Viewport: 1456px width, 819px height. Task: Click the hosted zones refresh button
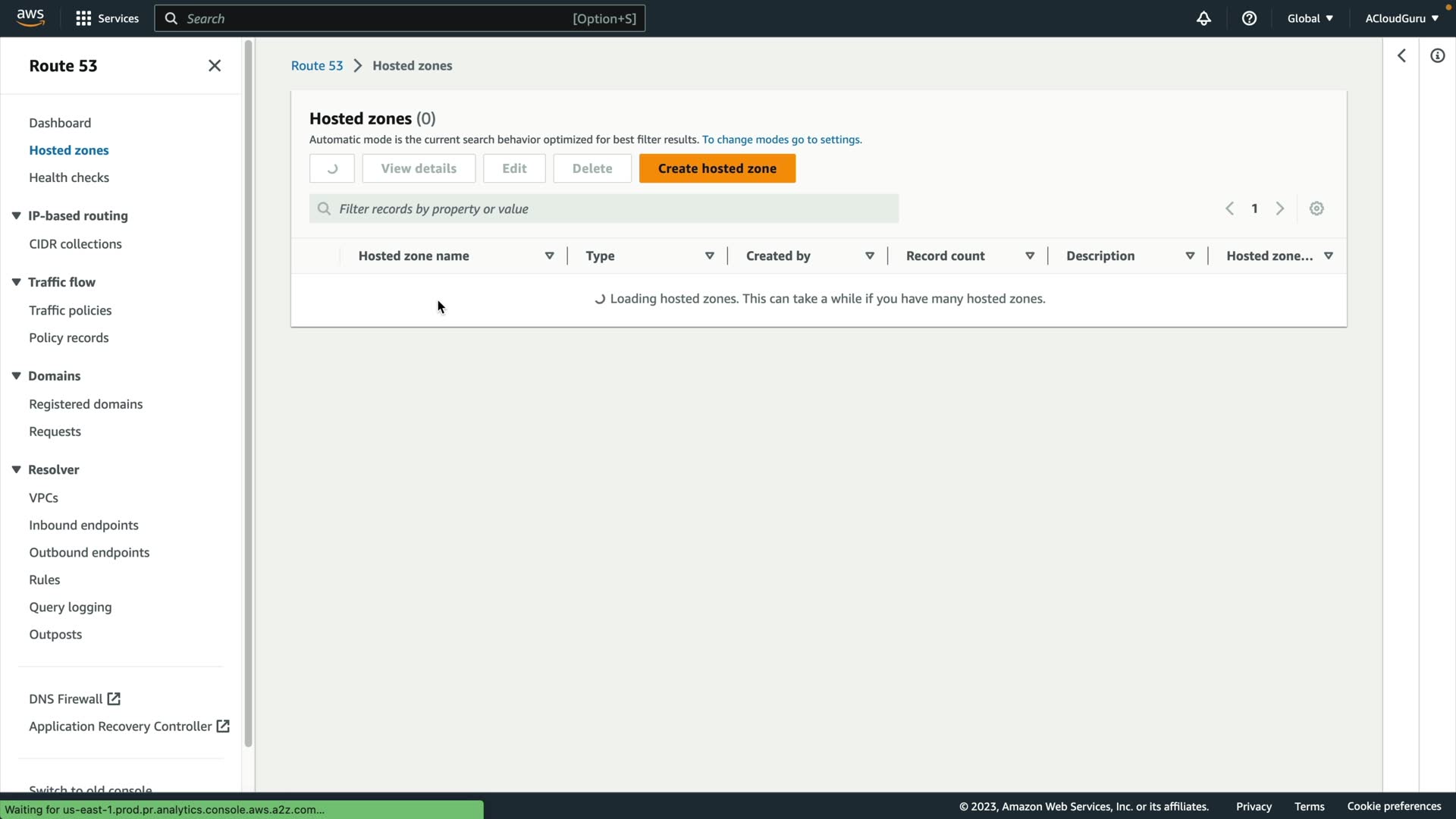(x=331, y=168)
